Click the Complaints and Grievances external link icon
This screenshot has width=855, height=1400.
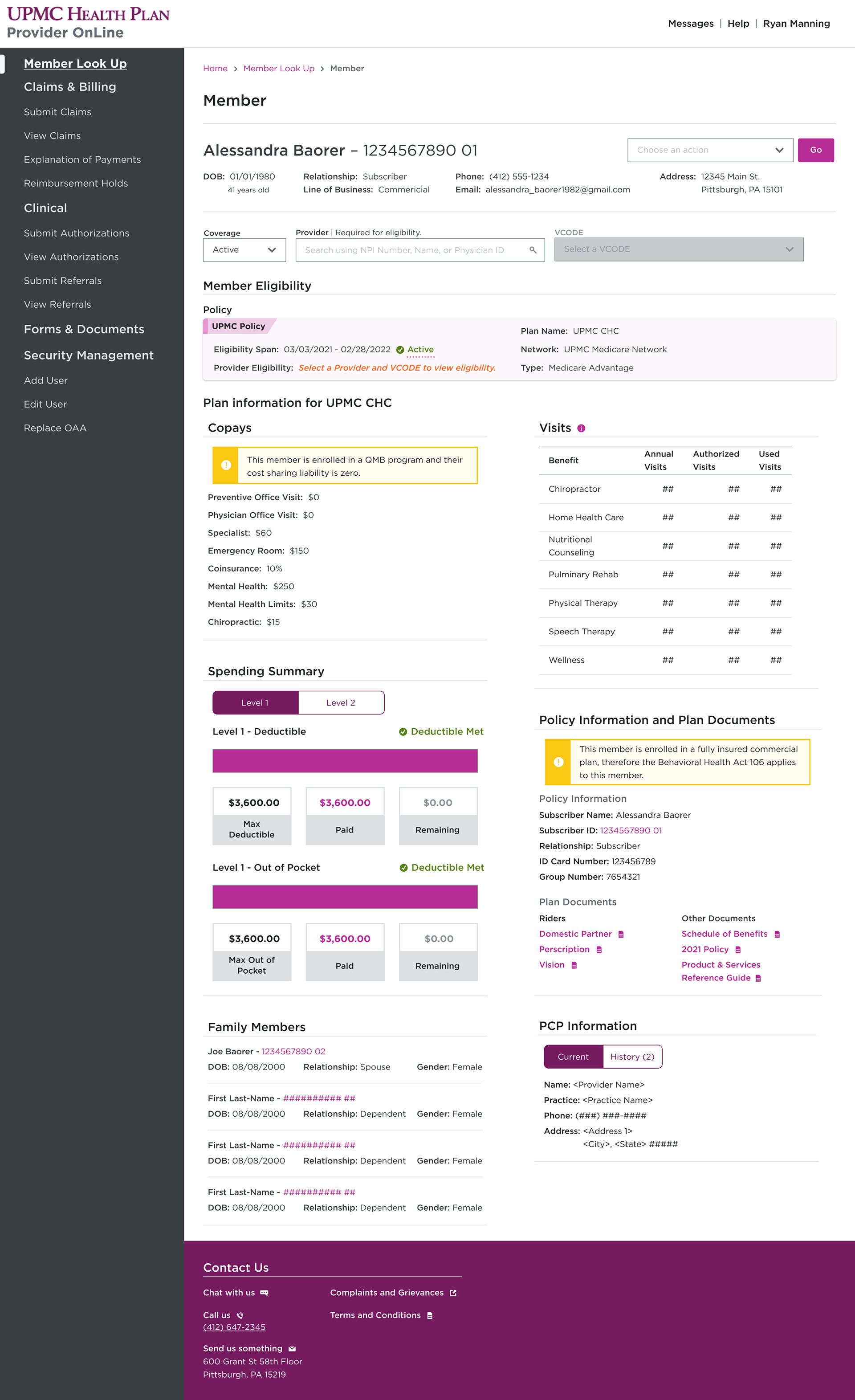[x=453, y=1293]
